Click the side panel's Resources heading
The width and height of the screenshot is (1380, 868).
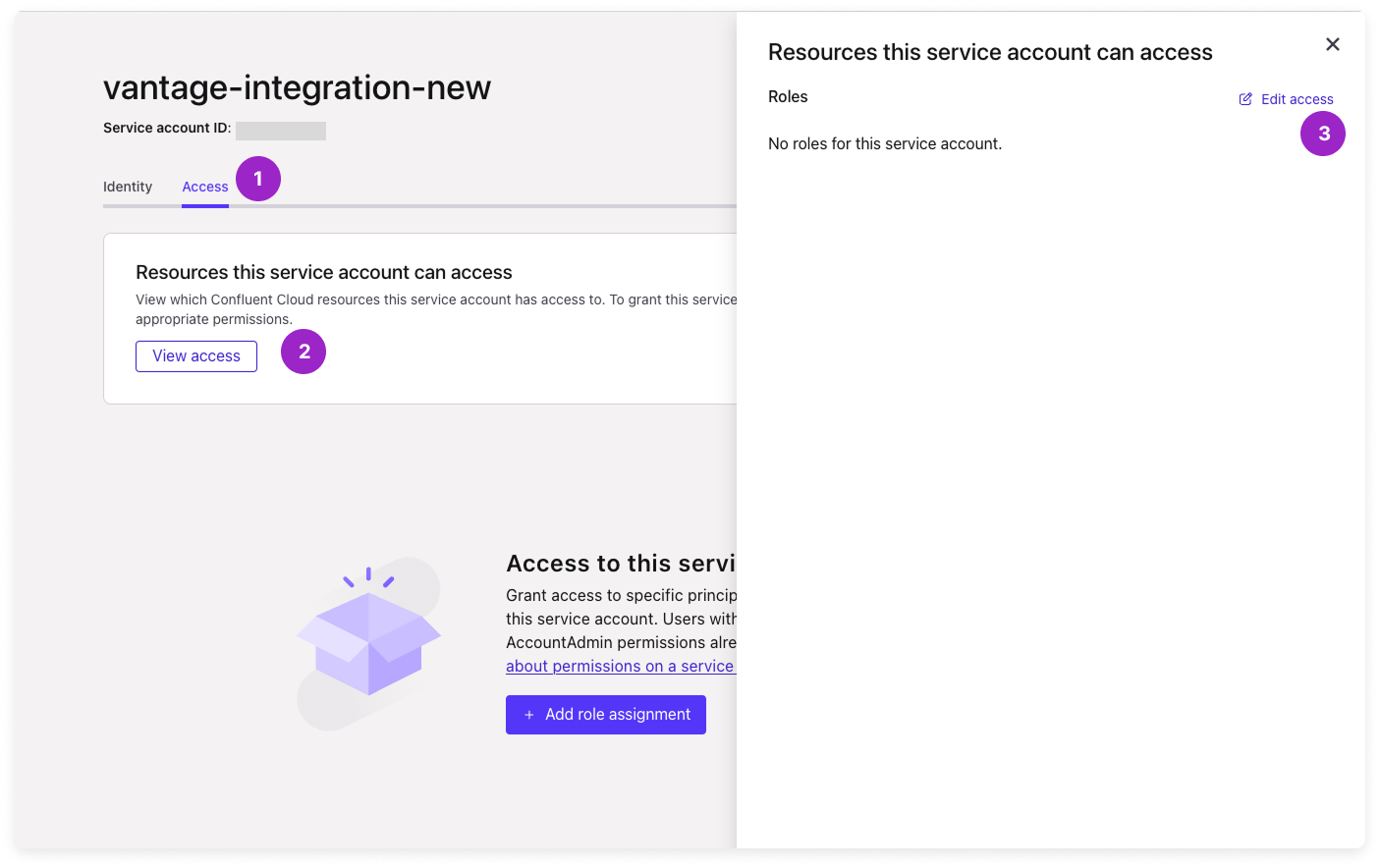[x=990, y=52]
